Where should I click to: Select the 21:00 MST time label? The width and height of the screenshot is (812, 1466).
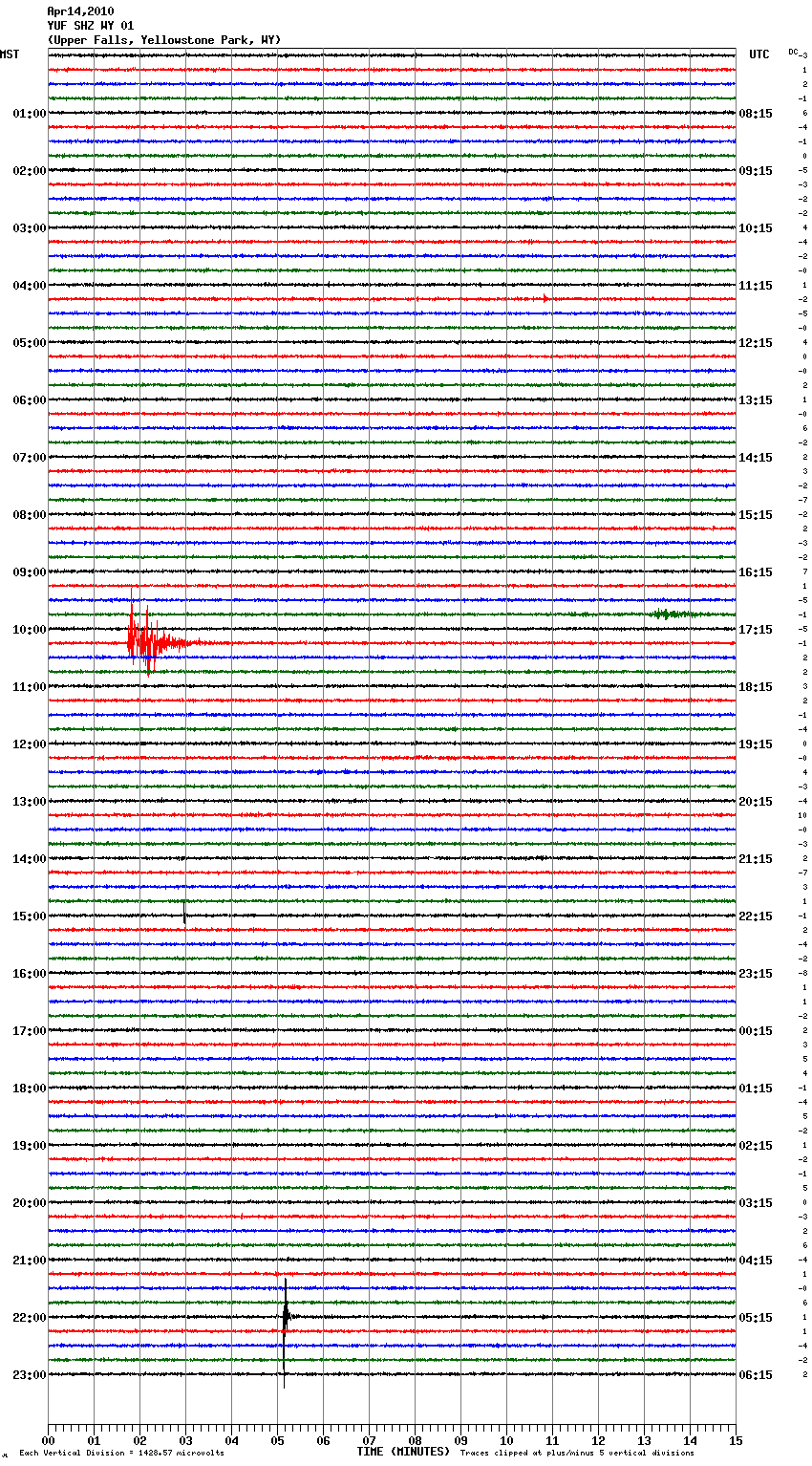30,1261
